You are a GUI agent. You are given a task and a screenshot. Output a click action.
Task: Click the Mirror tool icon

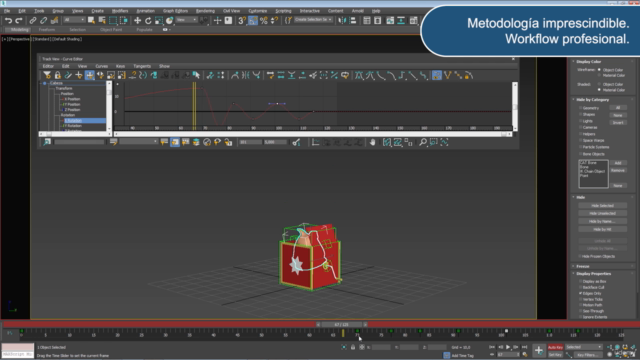342,20
